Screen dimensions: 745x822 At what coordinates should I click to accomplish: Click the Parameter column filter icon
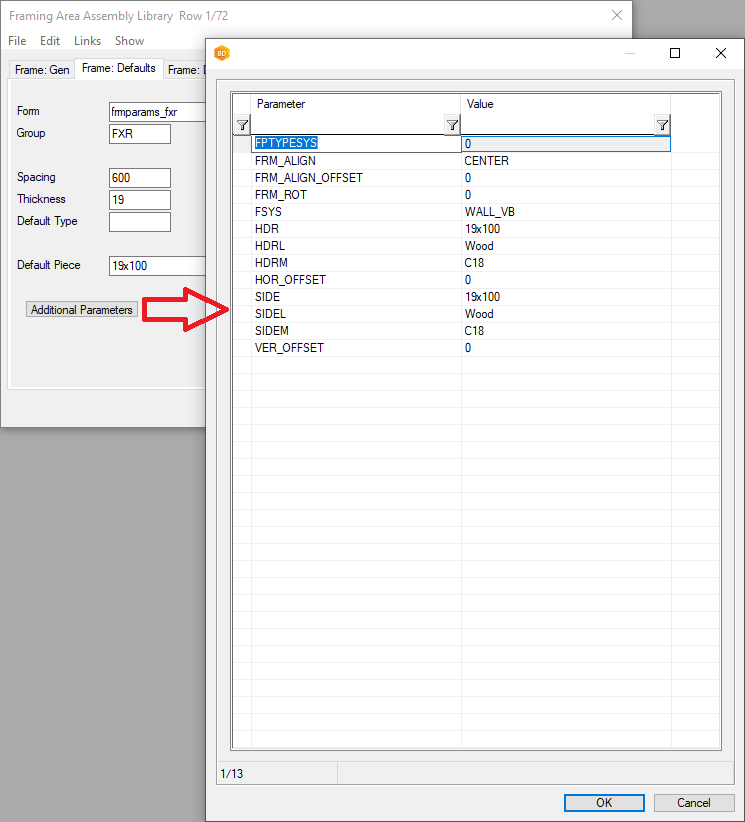[452, 125]
